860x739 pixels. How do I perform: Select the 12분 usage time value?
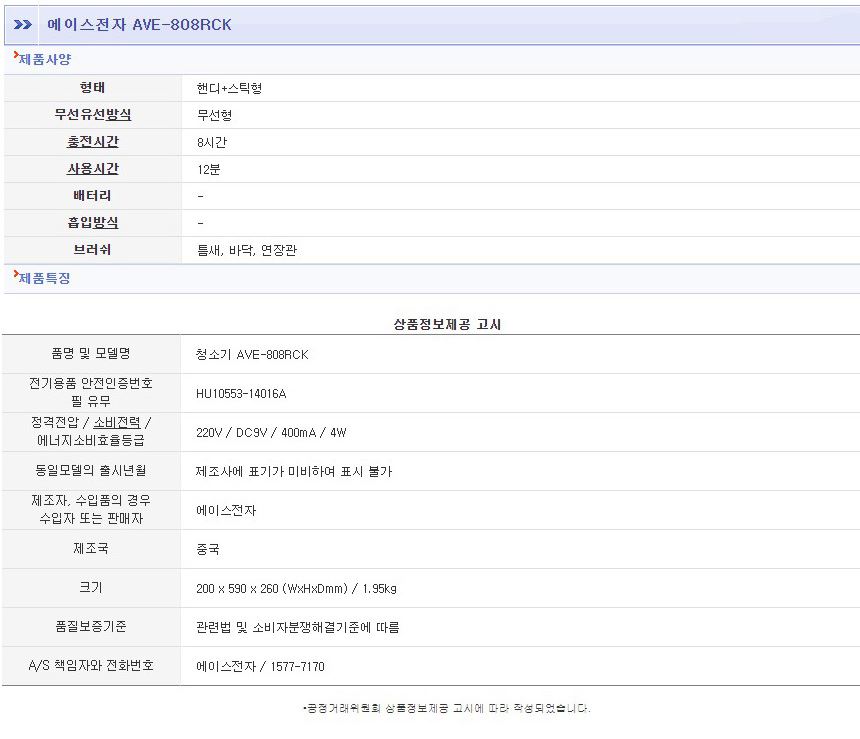(208, 170)
